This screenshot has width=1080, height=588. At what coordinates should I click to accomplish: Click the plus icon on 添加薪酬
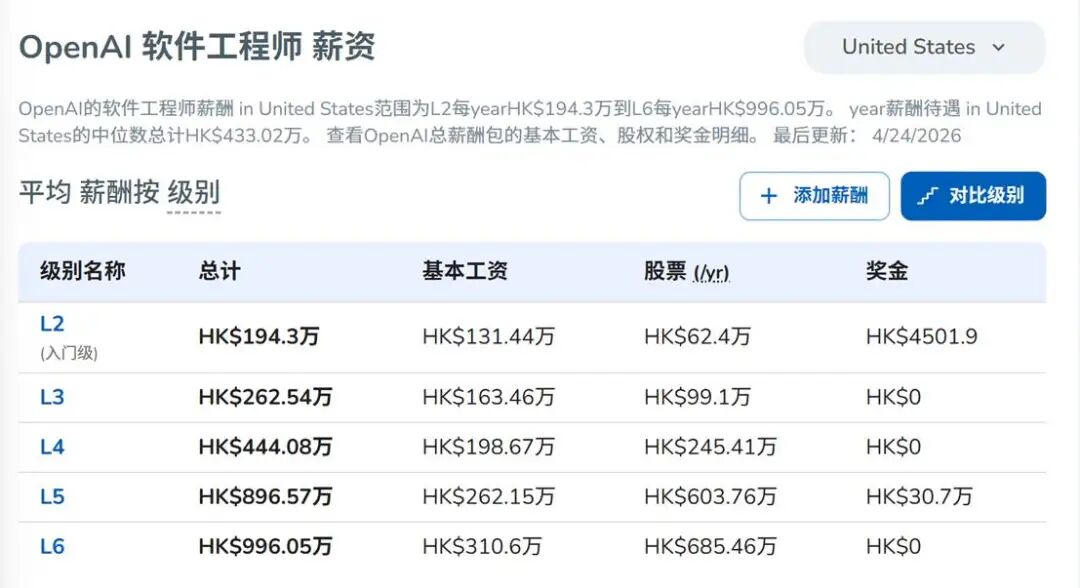click(x=768, y=196)
